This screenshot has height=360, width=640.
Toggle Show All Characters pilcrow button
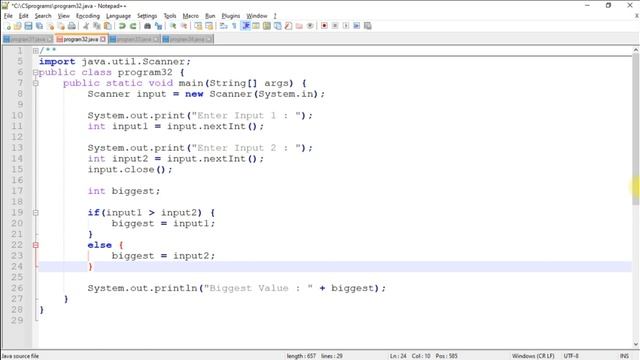pyautogui.click(x=234, y=26)
